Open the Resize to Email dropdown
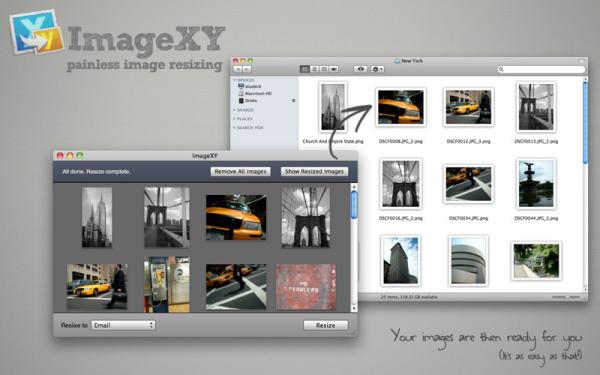Image resolution: width=600 pixels, height=375 pixels. click(x=123, y=325)
